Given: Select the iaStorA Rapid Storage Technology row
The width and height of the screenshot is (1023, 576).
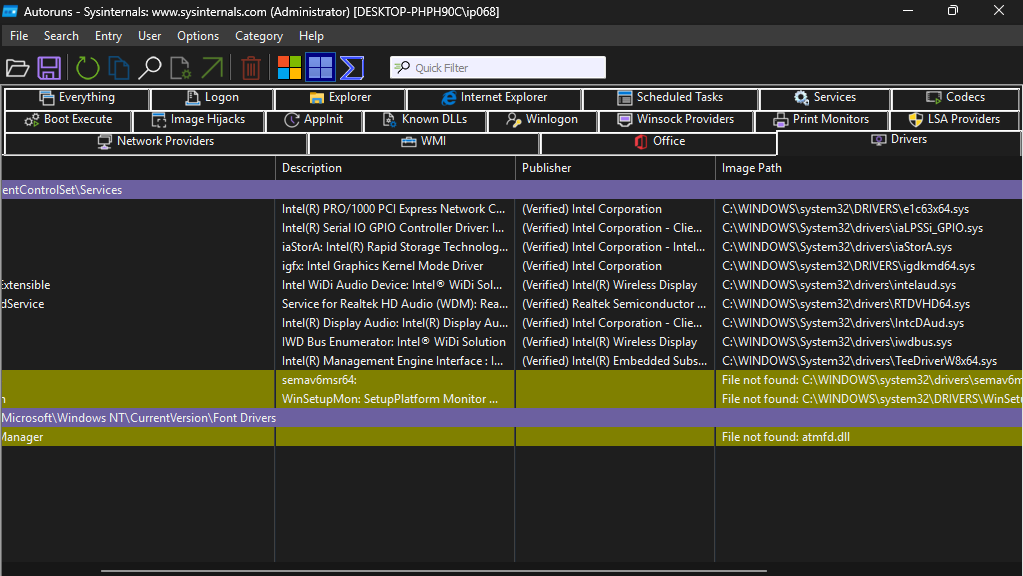Looking at the screenshot, I should (x=512, y=247).
